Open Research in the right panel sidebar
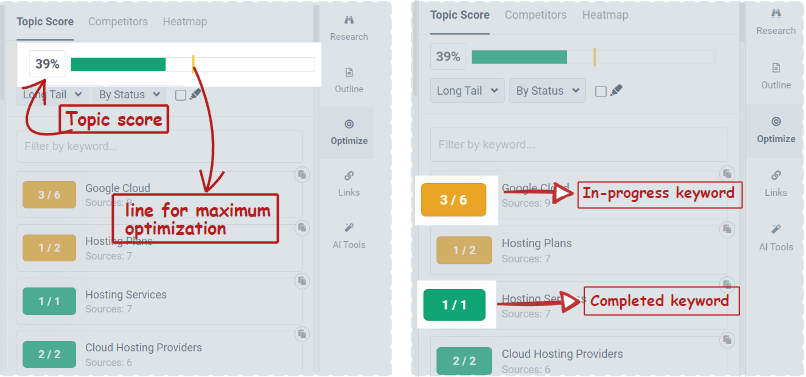The width and height of the screenshot is (806, 377). pyautogui.click(x=776, y=23)
